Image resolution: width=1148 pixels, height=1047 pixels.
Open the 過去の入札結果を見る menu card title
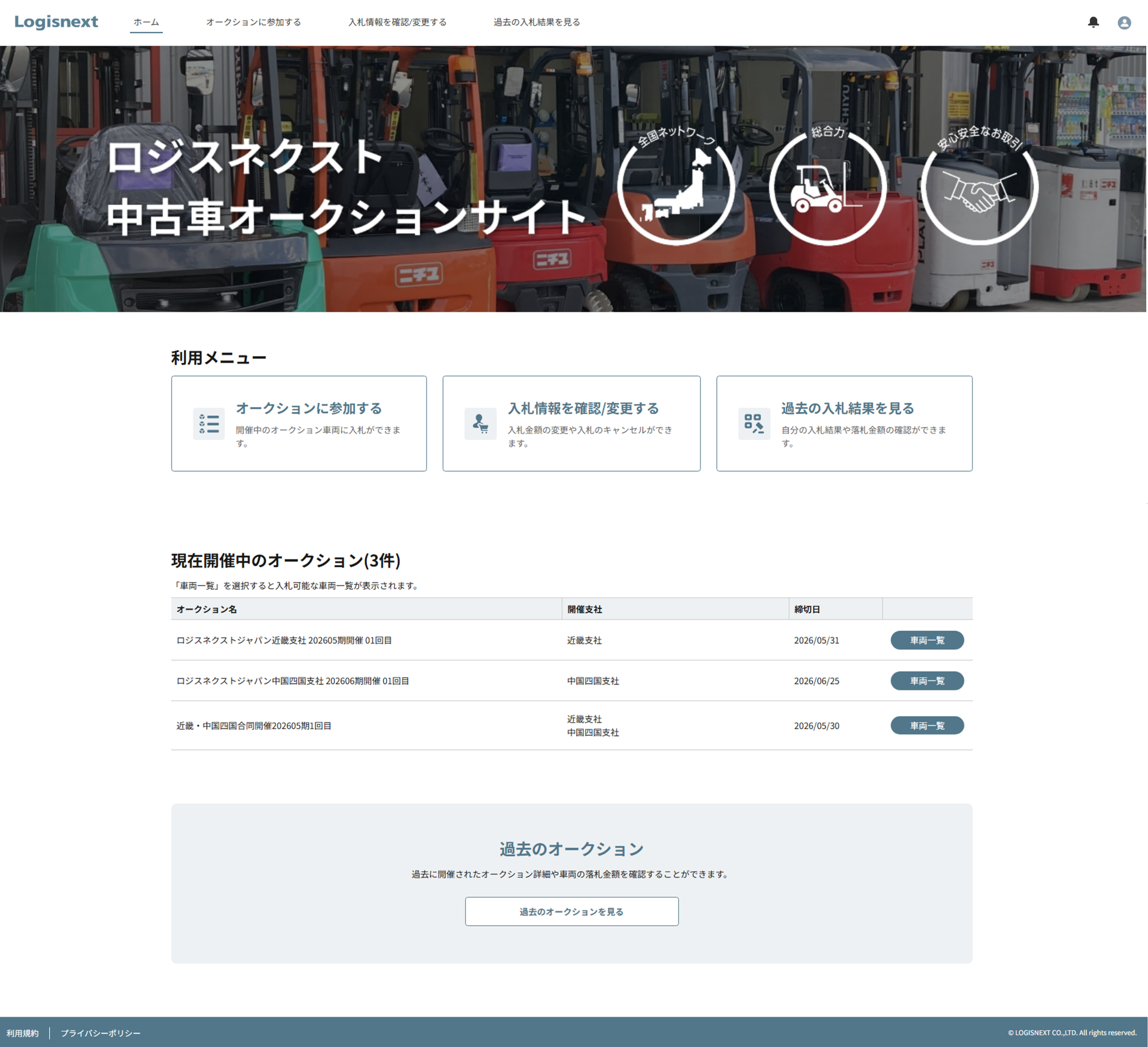(847, 408)
